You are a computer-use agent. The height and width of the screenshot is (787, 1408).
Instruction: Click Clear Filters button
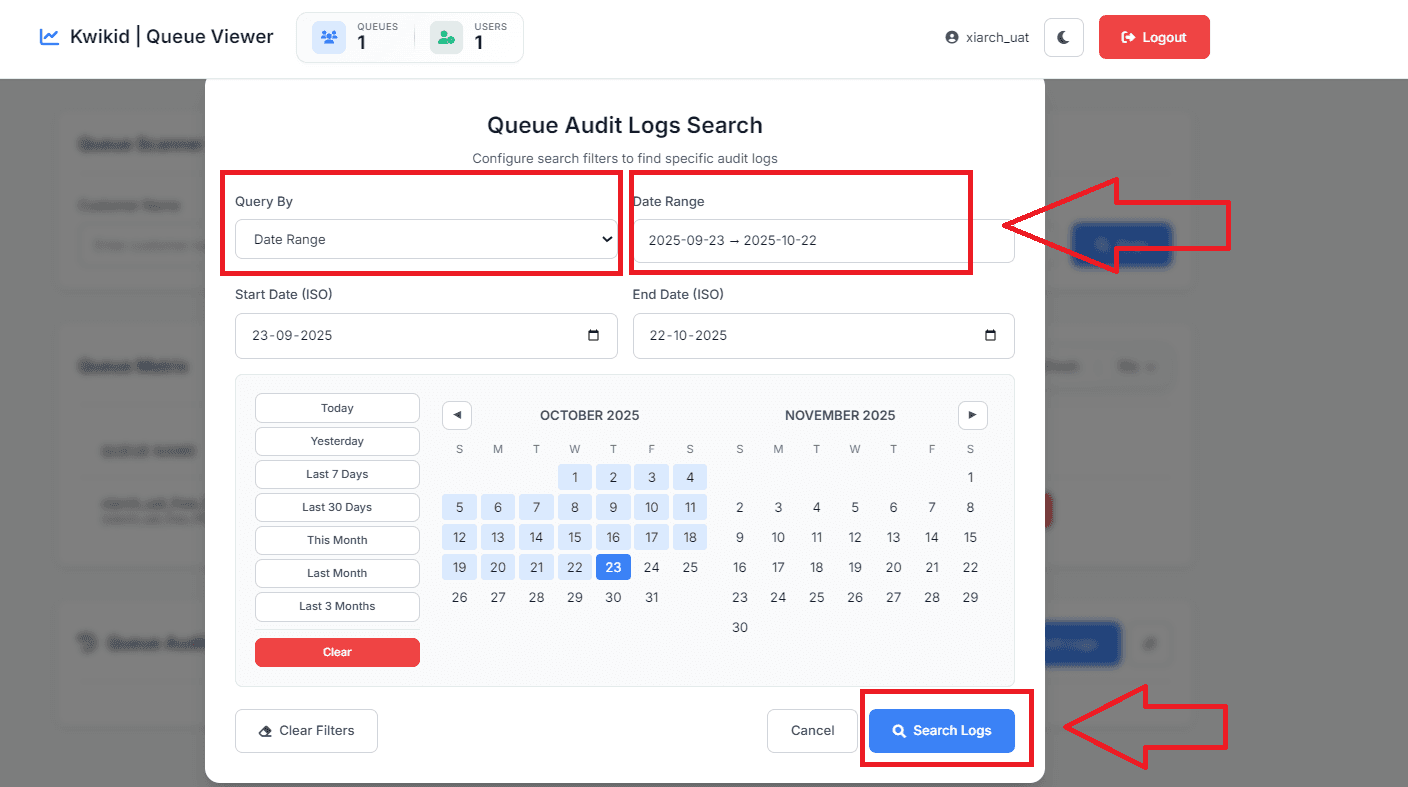tap(307, 731)
